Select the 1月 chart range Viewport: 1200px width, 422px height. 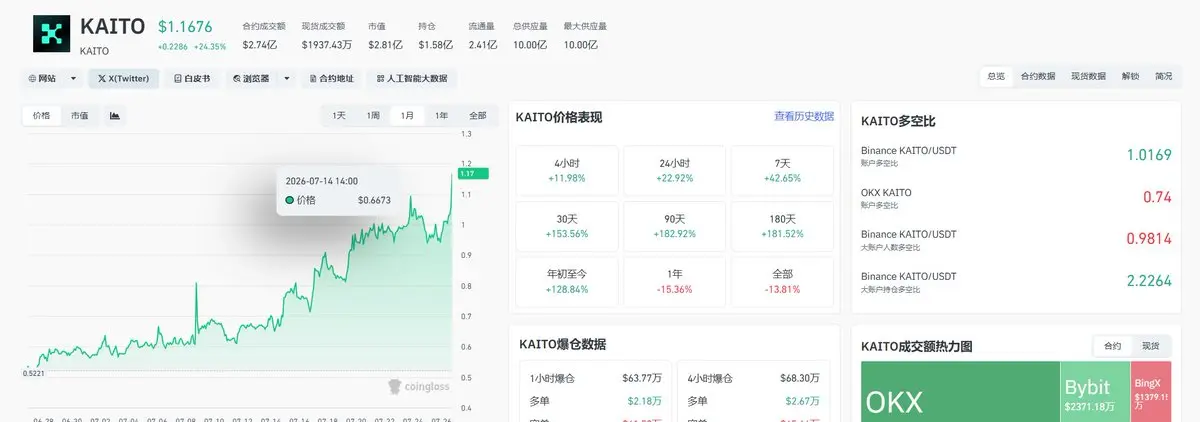[x=407, y=116]
